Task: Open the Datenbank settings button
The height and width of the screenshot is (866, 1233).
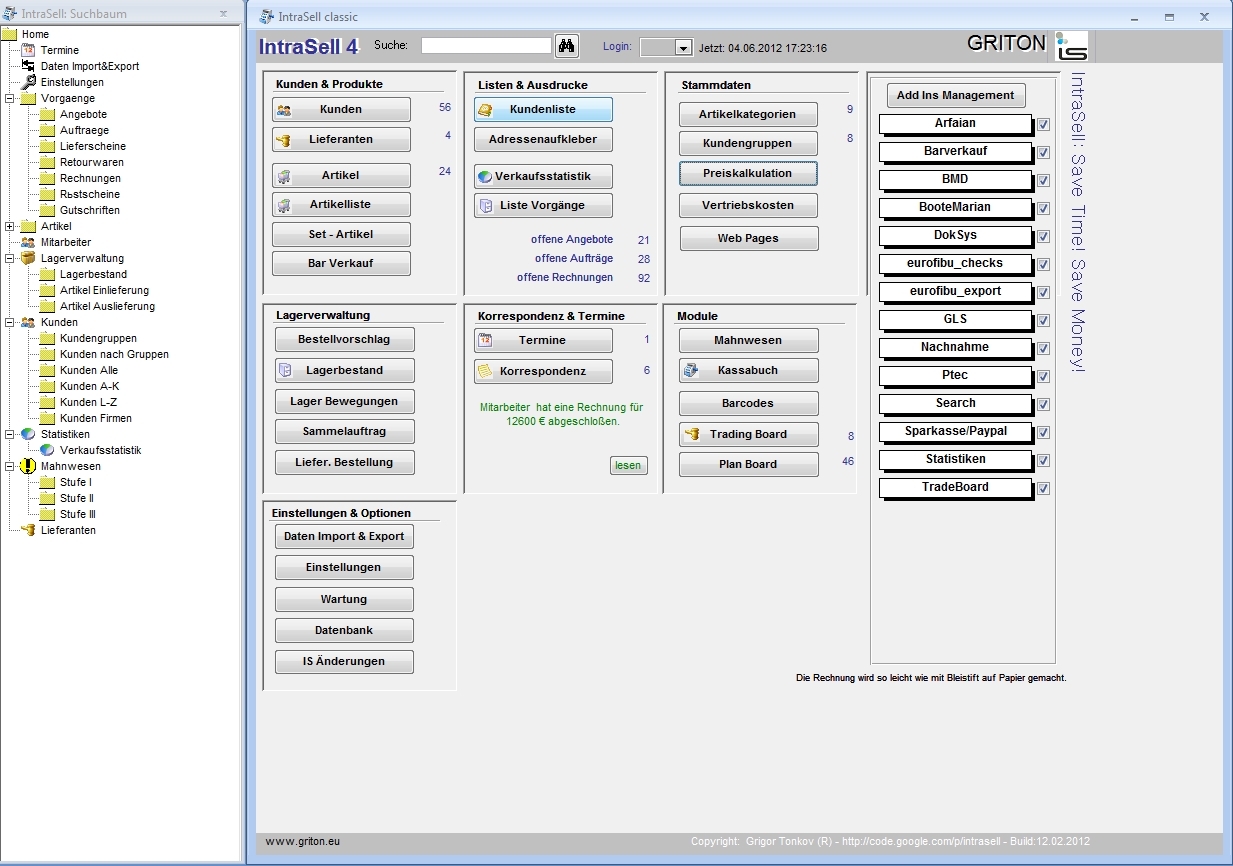Action: point(344,631)
